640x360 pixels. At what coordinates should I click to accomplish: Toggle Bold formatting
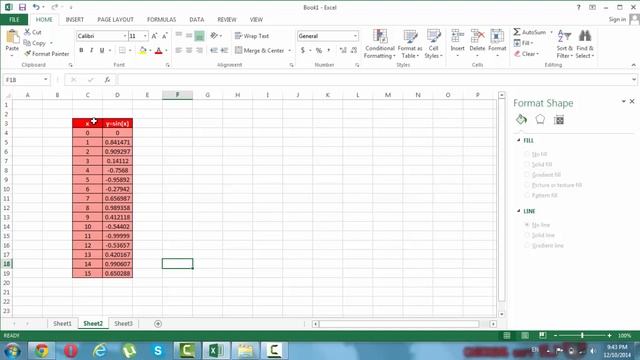coord(81,50)
